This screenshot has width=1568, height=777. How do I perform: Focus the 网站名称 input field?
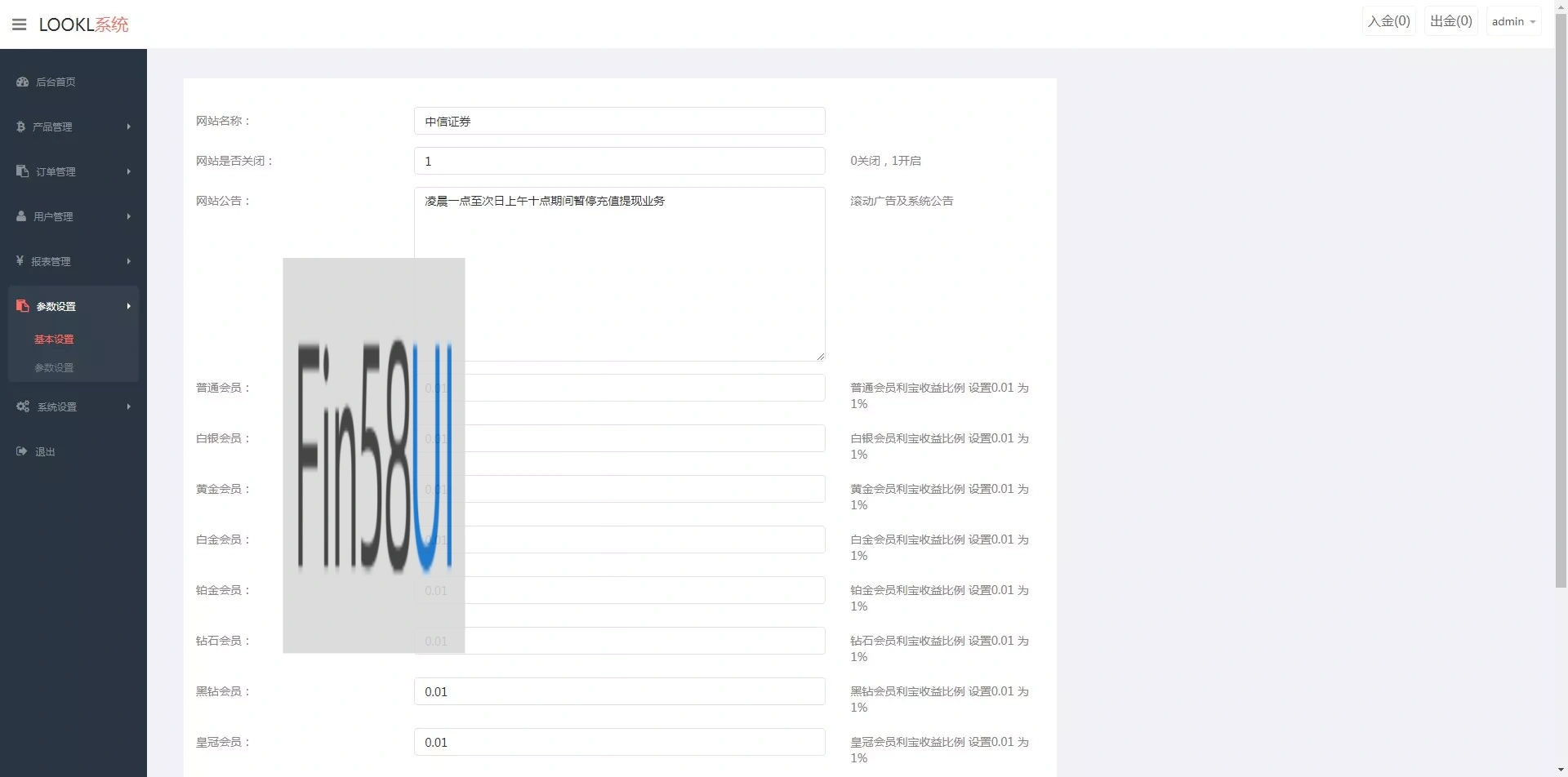[x=619, y=121]
